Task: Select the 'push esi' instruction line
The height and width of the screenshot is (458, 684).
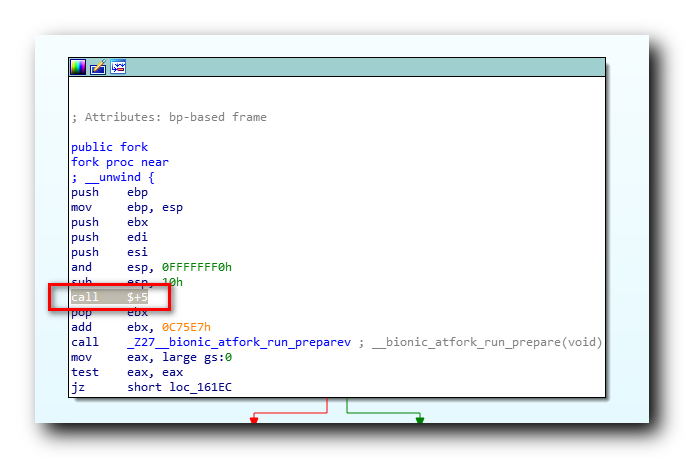Action: tap(109, 252)
